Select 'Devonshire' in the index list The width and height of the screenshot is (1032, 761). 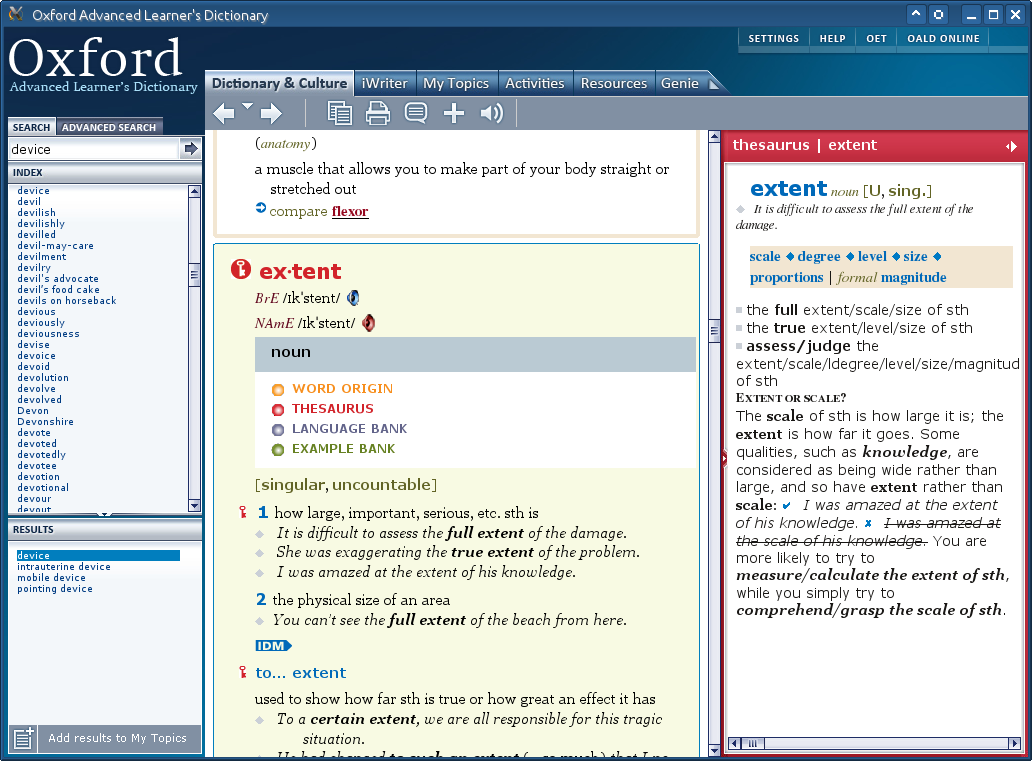(x=45, y=421)
